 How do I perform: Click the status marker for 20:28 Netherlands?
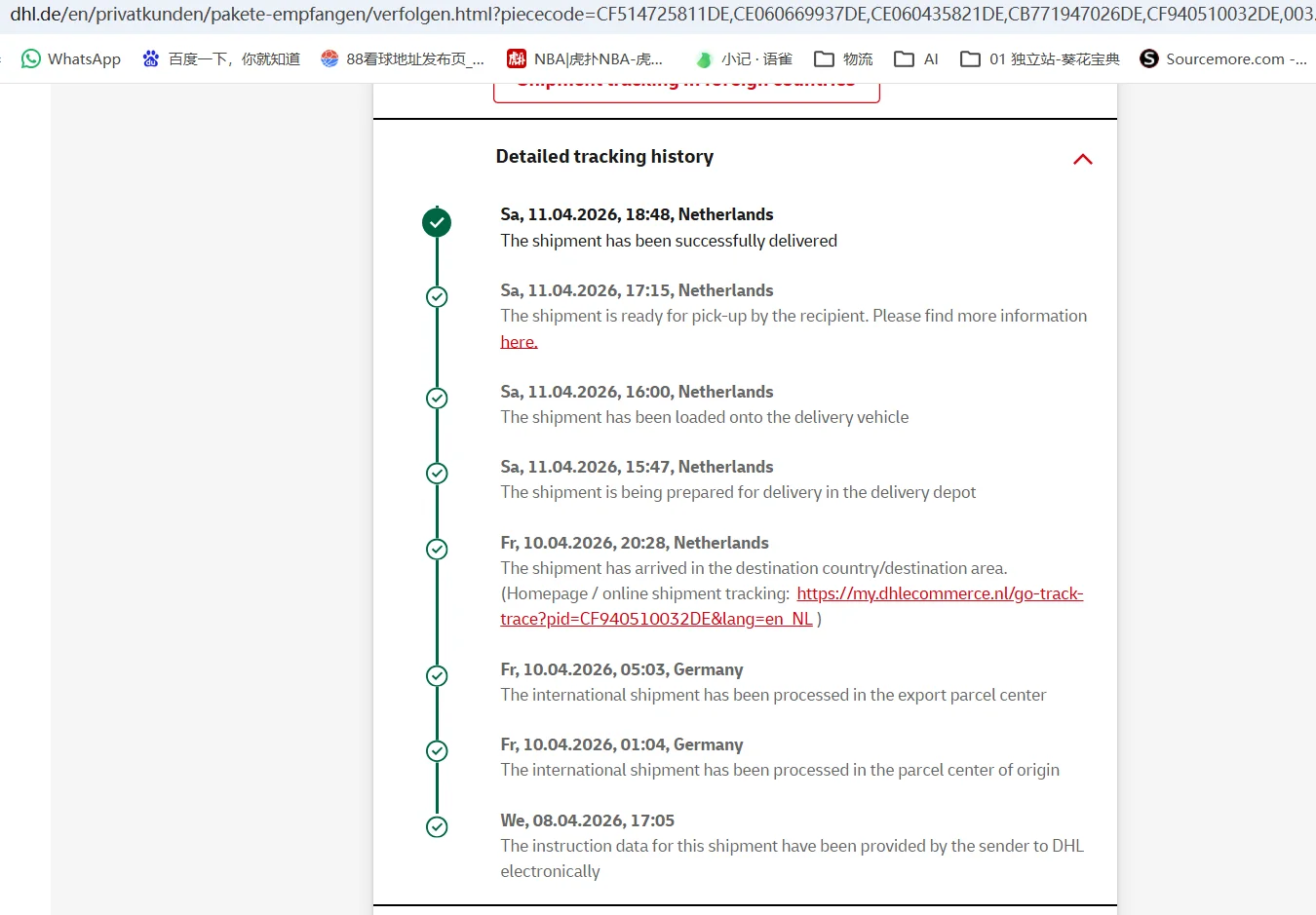(437, 550)
